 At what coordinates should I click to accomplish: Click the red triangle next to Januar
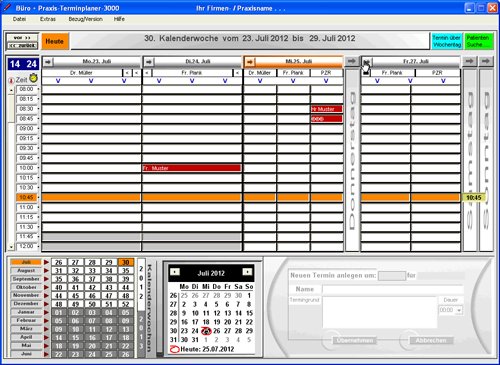tap(46, 312)
